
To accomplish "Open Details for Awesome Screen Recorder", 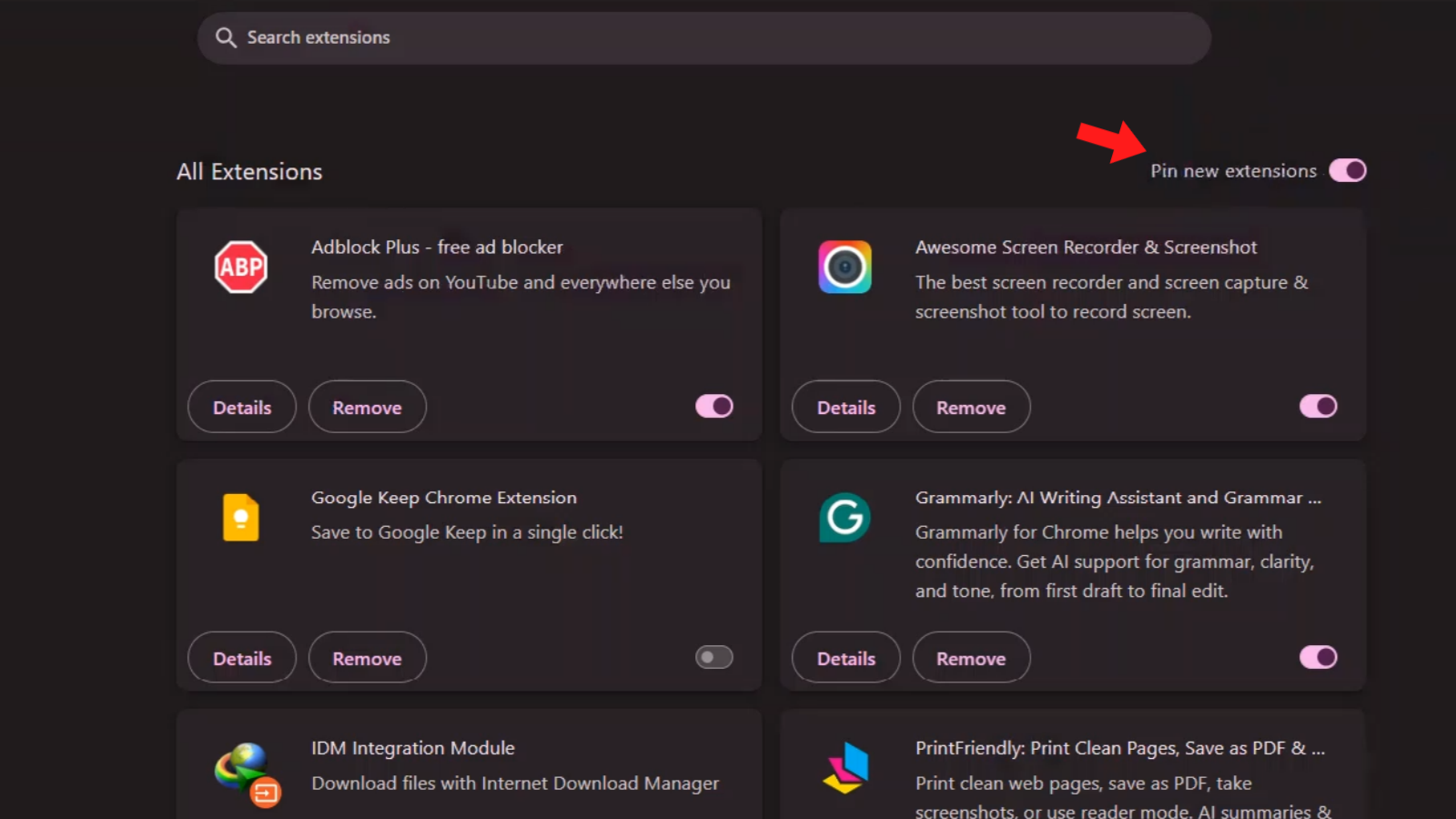I will click(846, 407).
